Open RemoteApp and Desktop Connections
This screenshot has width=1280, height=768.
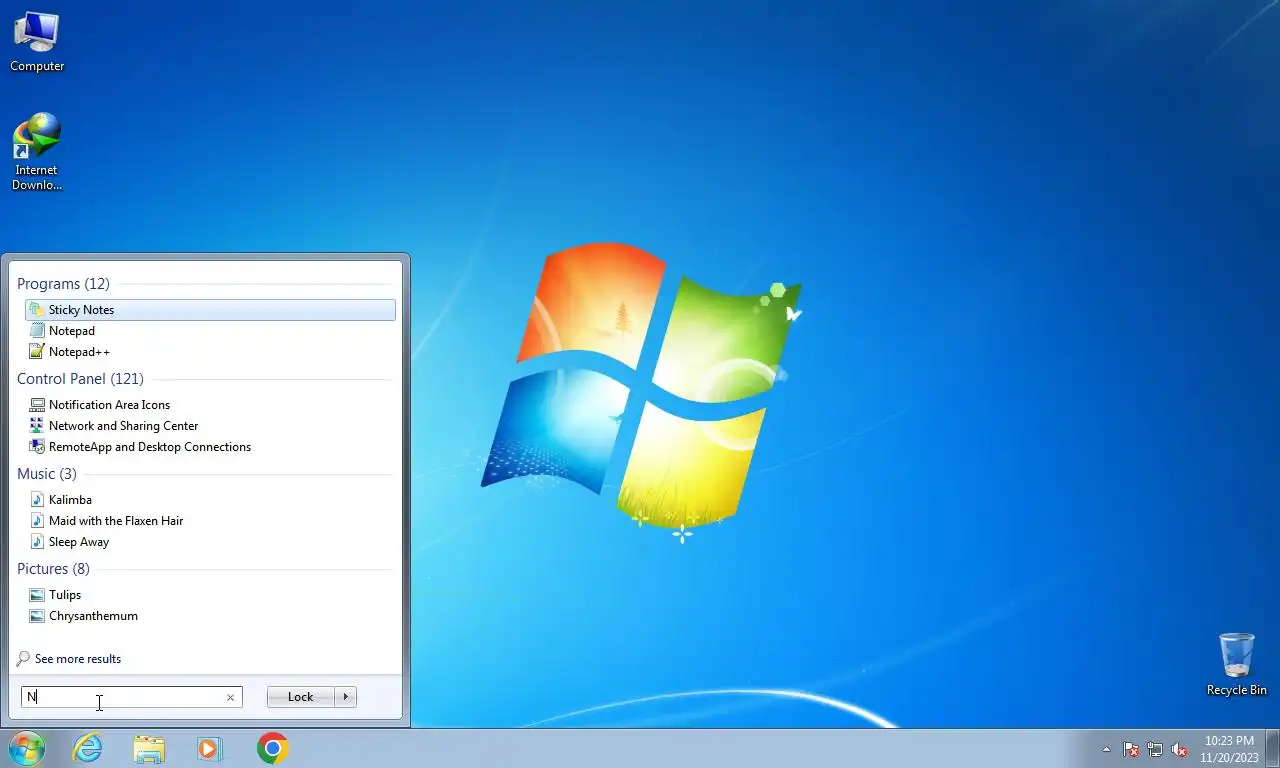point(210,447)
